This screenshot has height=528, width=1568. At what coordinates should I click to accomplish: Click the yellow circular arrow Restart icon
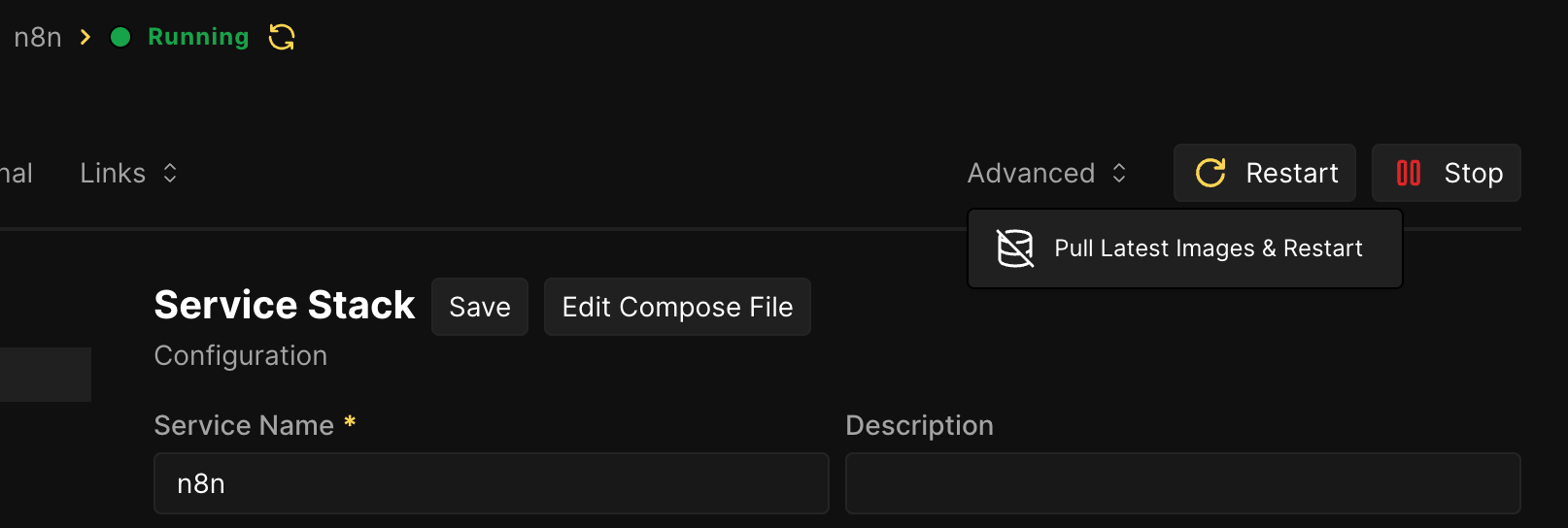pyautogui.click(x=1210, y=173)
